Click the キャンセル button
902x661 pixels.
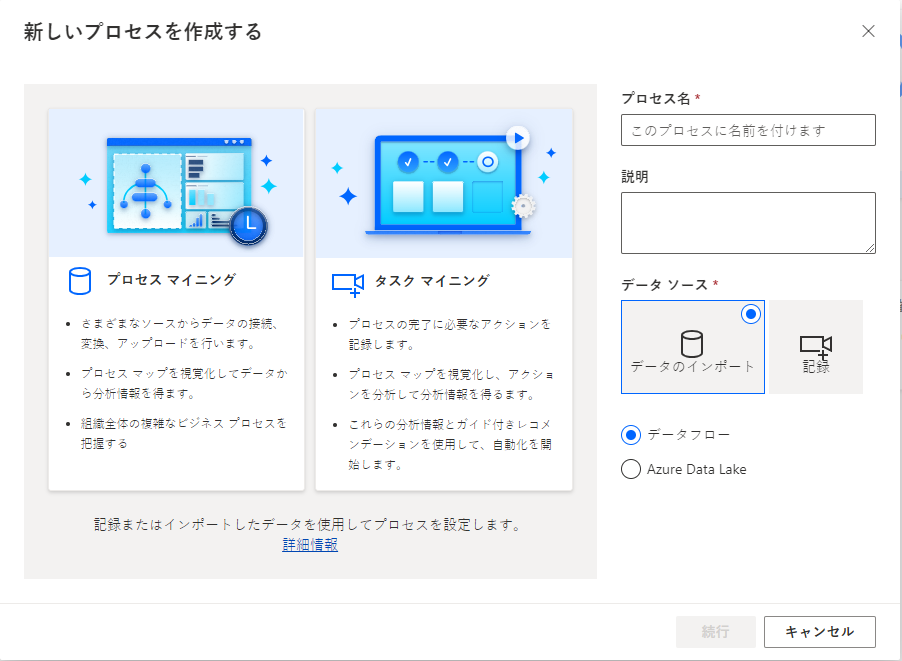click(820, 632)
